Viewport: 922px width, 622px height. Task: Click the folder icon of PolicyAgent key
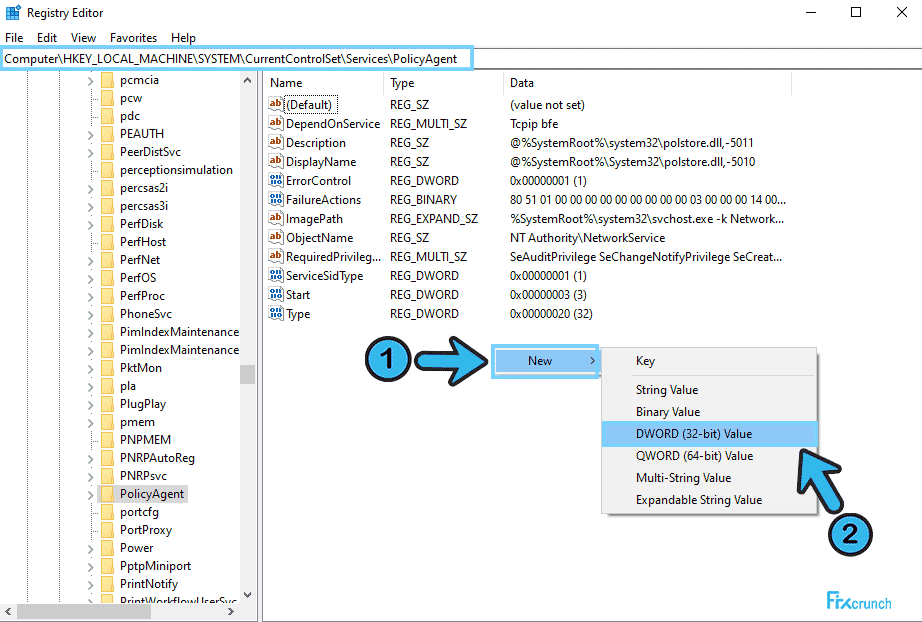point(107,494)
